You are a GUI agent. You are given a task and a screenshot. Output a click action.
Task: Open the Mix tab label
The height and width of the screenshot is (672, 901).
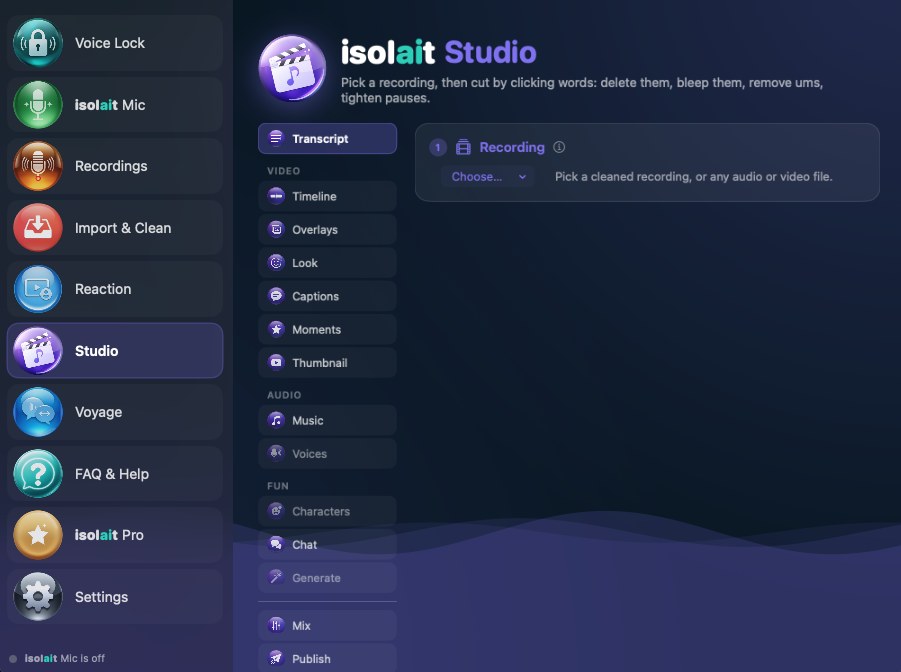tap(301, 626)
